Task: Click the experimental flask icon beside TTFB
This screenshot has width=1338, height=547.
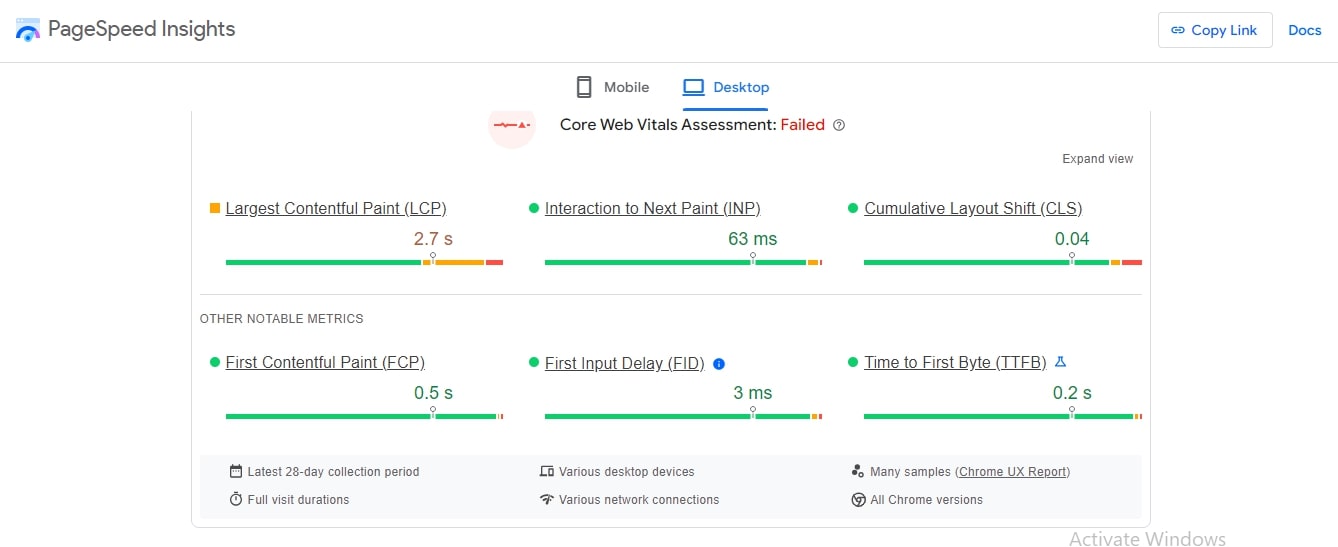Action: tap(1061, 362)
